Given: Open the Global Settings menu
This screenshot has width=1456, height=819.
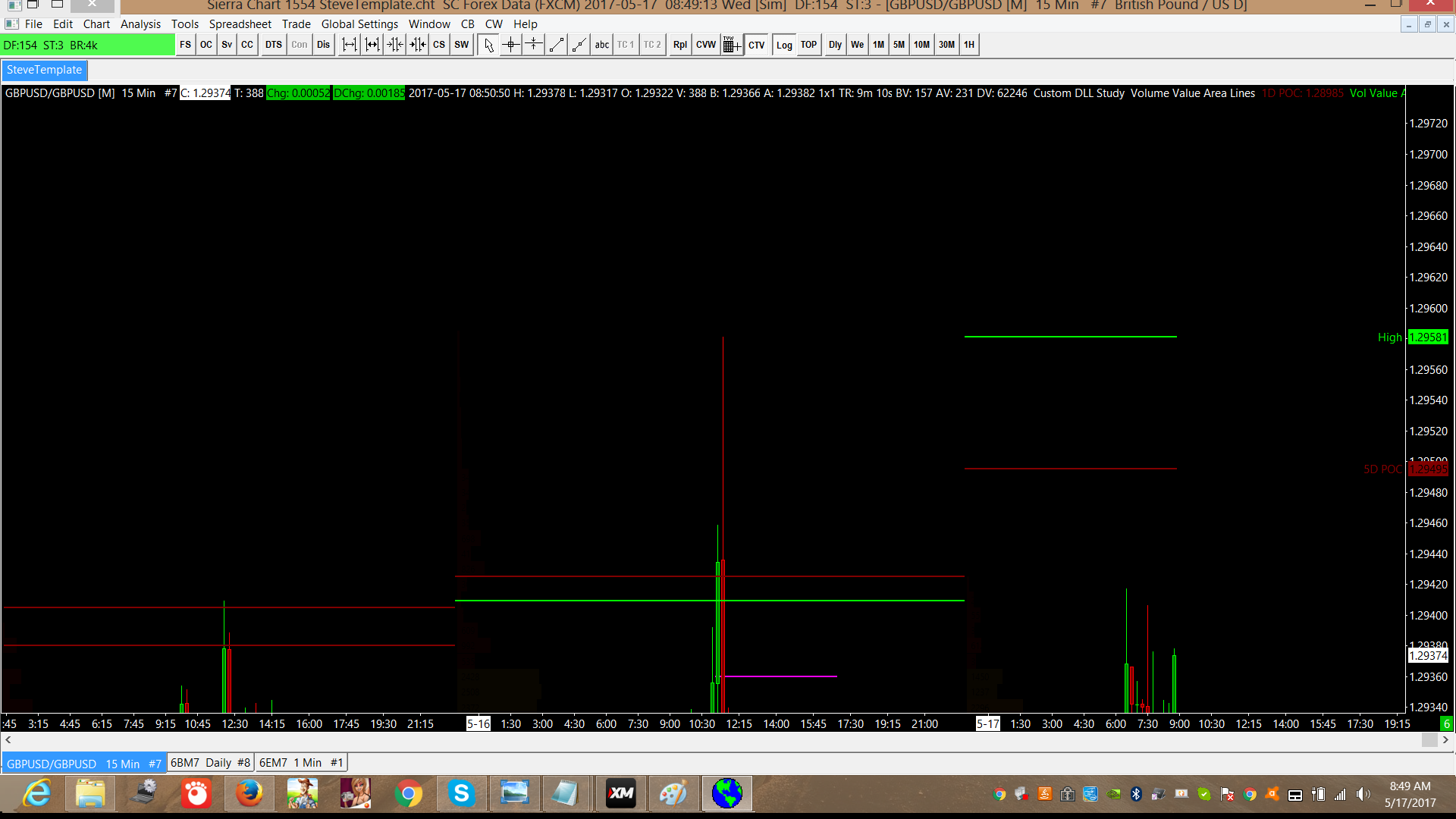Looking at the screenshot, I should [359, 24].
